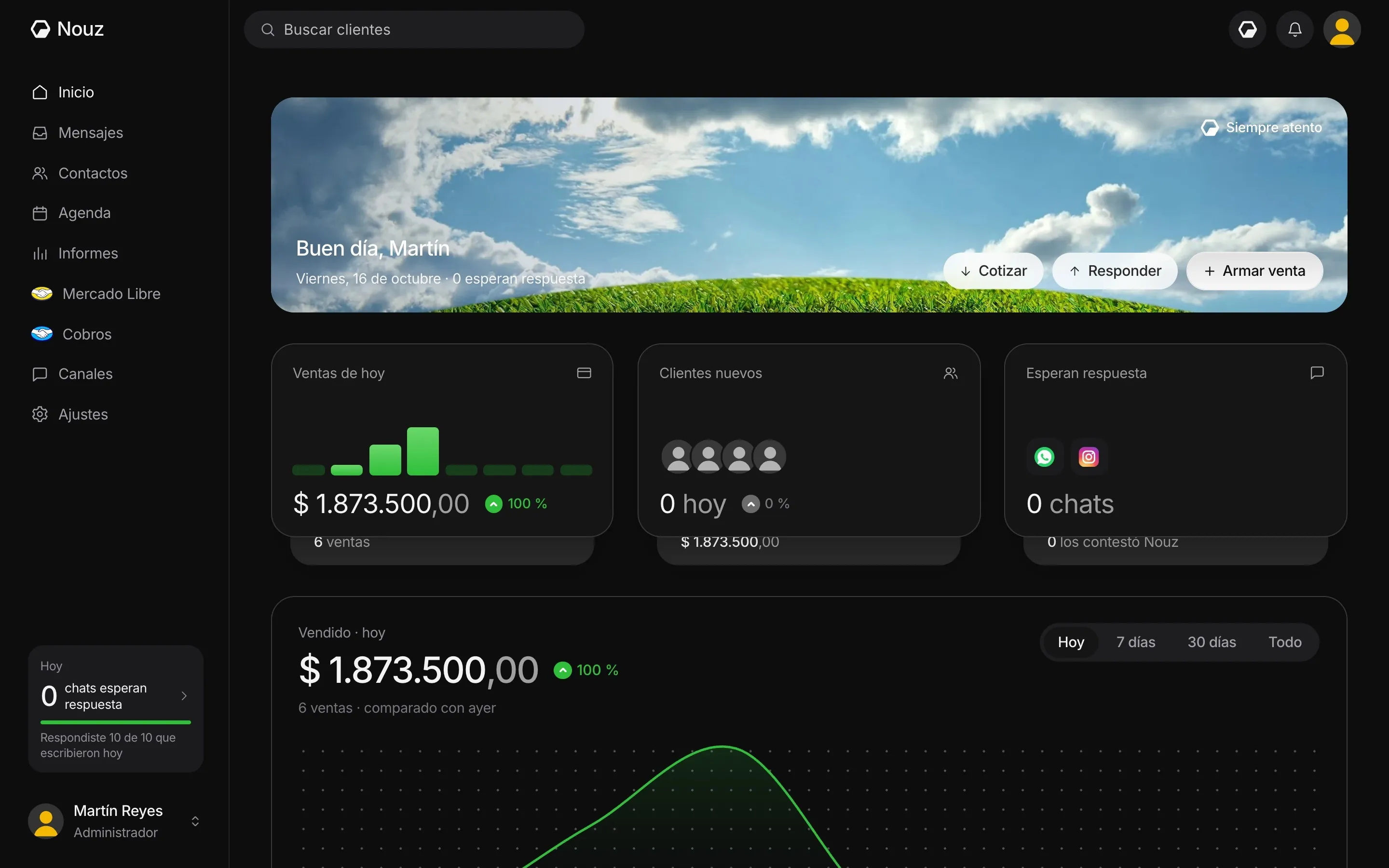The width and height of the screenshot is (1389, 868).
Task: Click the Buscar clientes search field
Action: [x=414, y=29]
